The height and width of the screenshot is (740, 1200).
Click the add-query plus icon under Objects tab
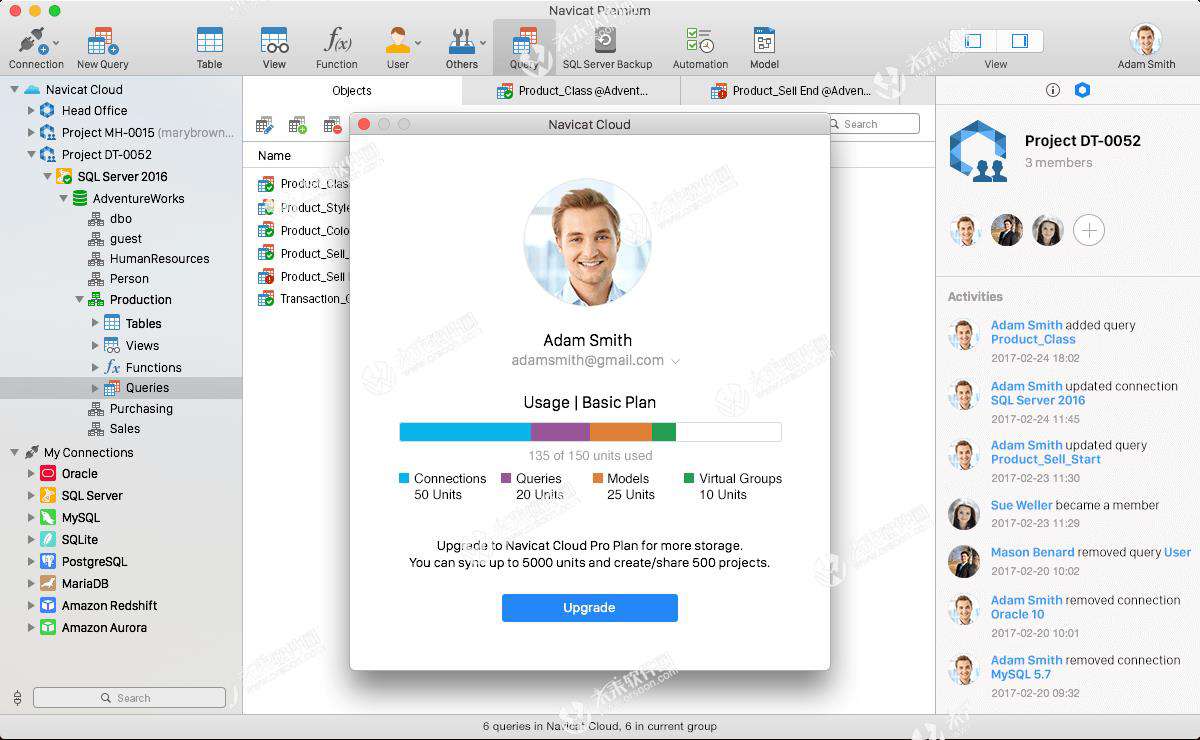[298, 125]
